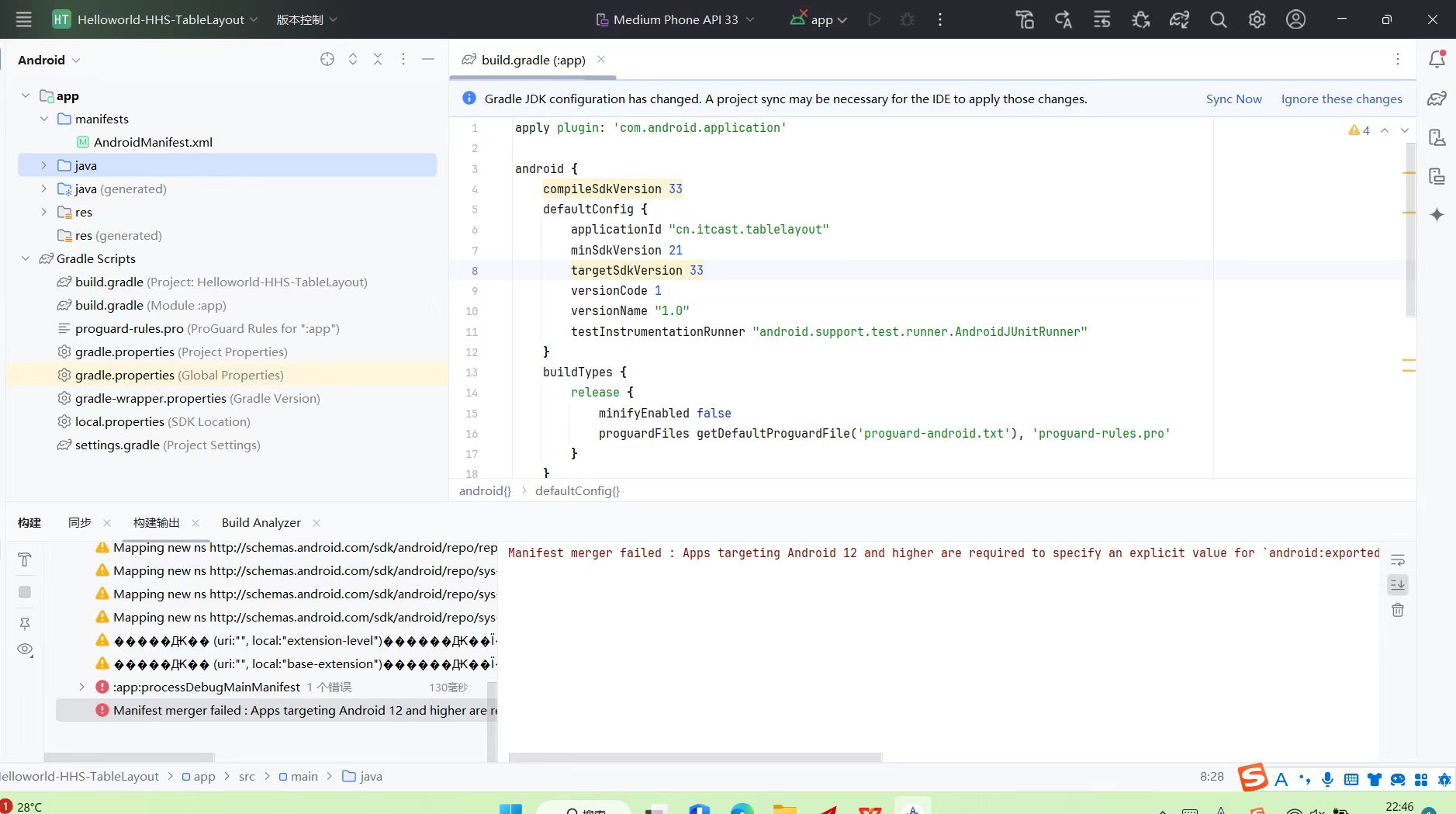Toggle scroll to end in build output

pos(1397,584)
